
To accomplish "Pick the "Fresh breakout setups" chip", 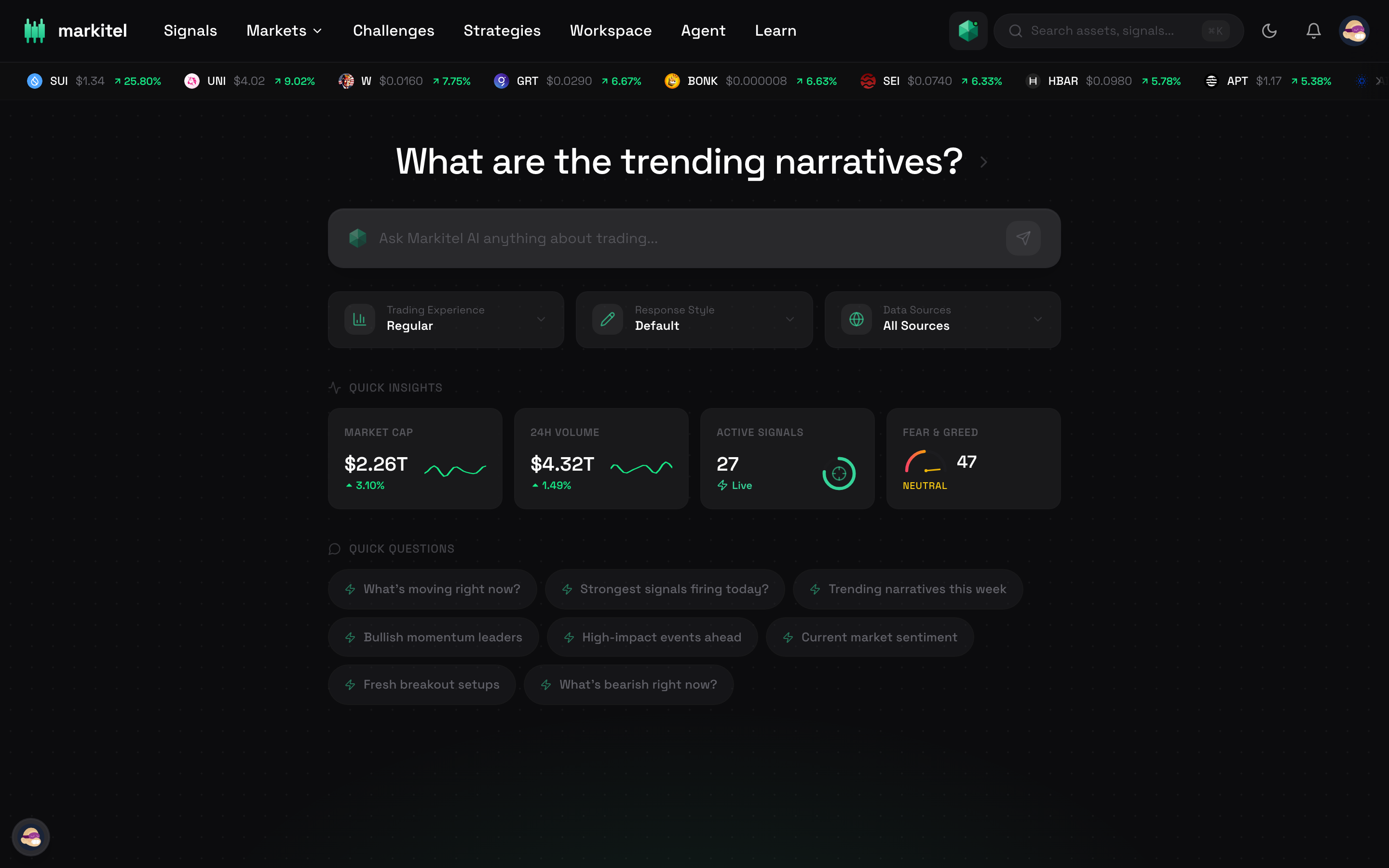I will [x=422, y=685].
